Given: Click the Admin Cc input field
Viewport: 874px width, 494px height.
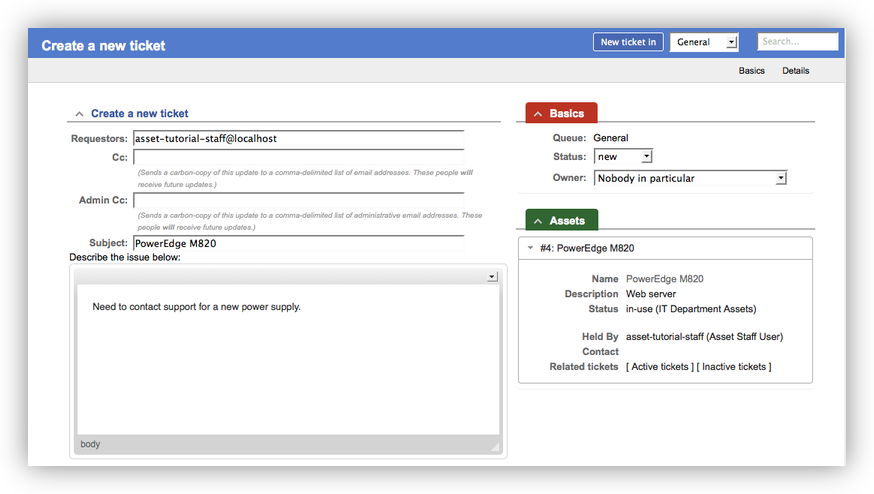Looking at the screenshot, I should click(299, 200).
